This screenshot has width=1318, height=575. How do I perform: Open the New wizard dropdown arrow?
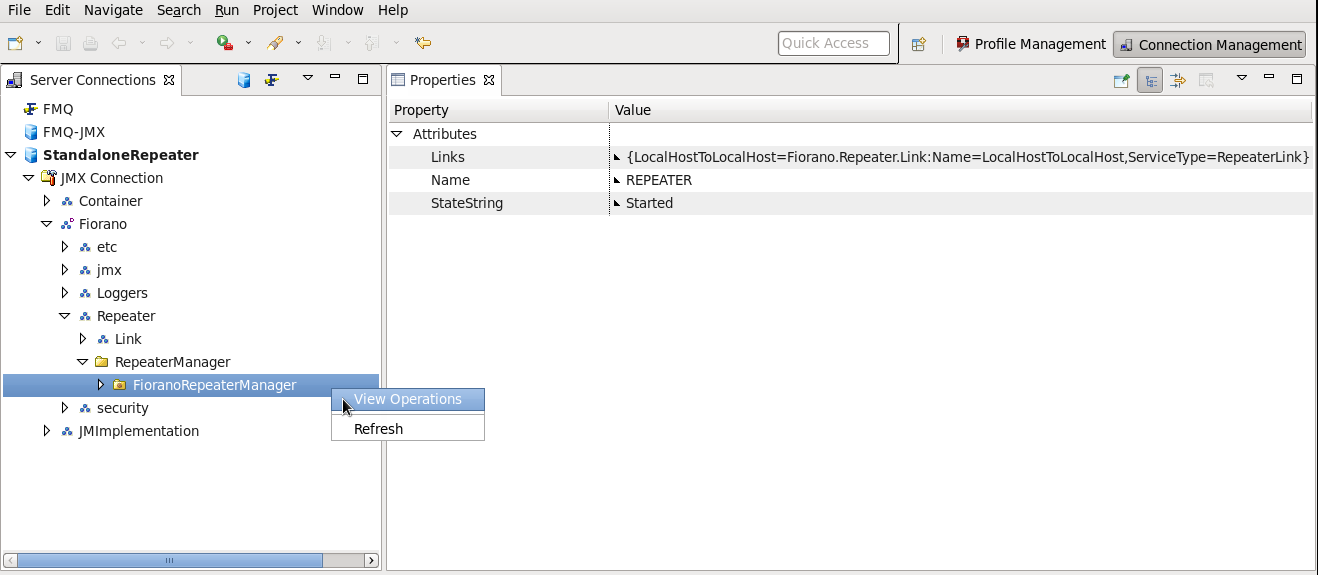[39, 43]
